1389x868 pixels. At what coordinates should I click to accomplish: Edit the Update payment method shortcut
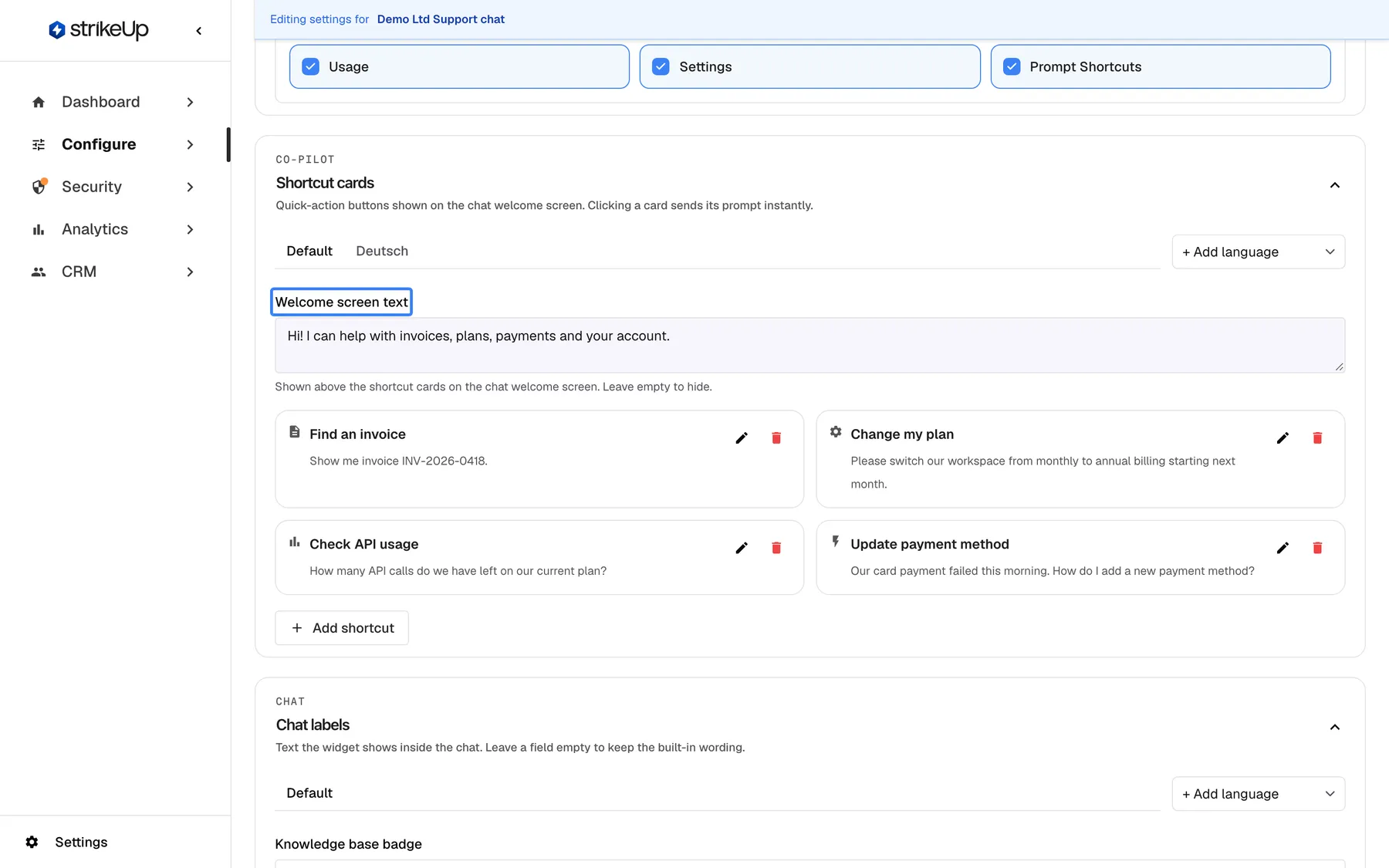click(1283, 548)
